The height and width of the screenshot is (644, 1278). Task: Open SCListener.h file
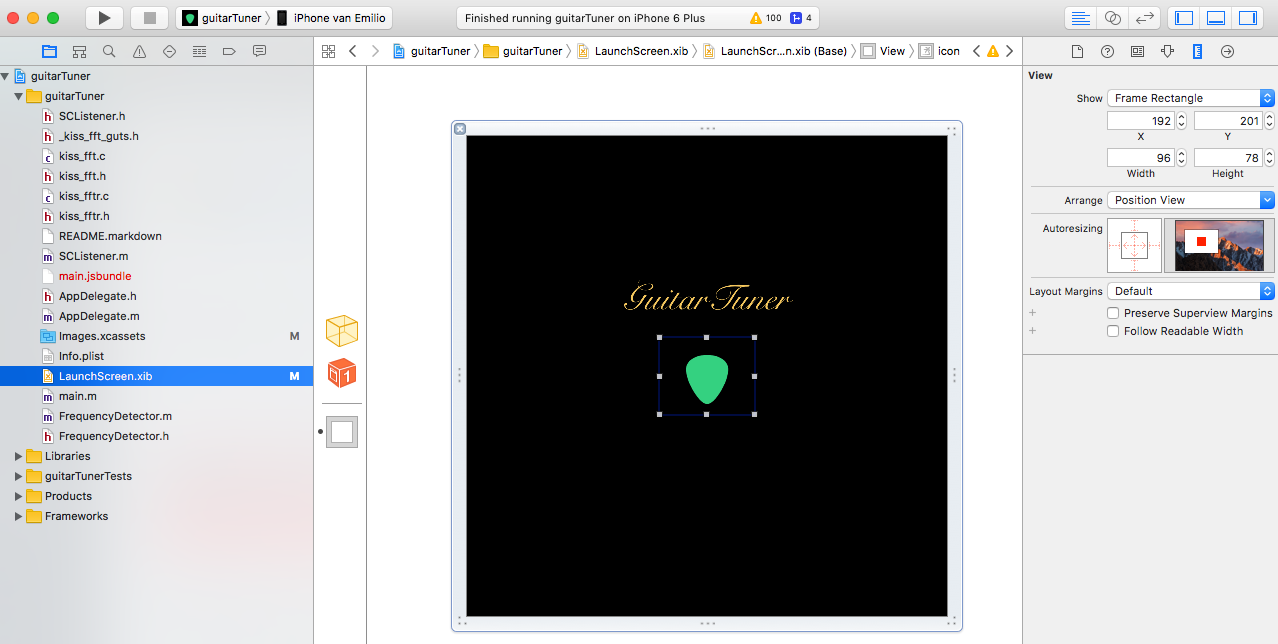click(x=92, y=116)
